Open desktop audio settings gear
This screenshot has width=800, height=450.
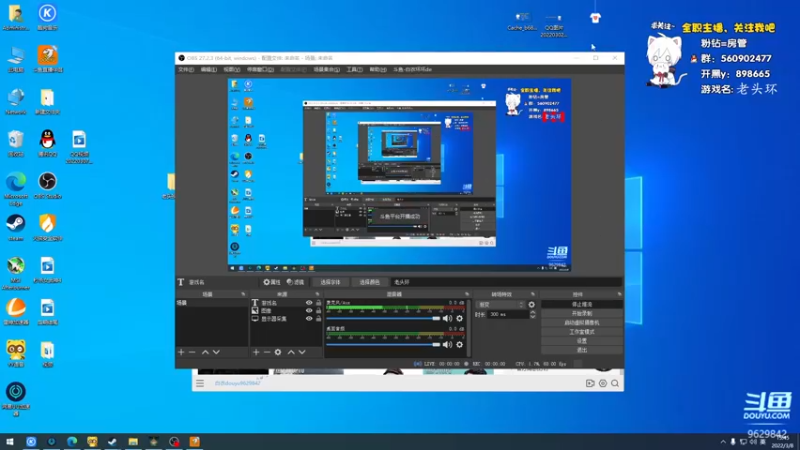pos(460,344)
